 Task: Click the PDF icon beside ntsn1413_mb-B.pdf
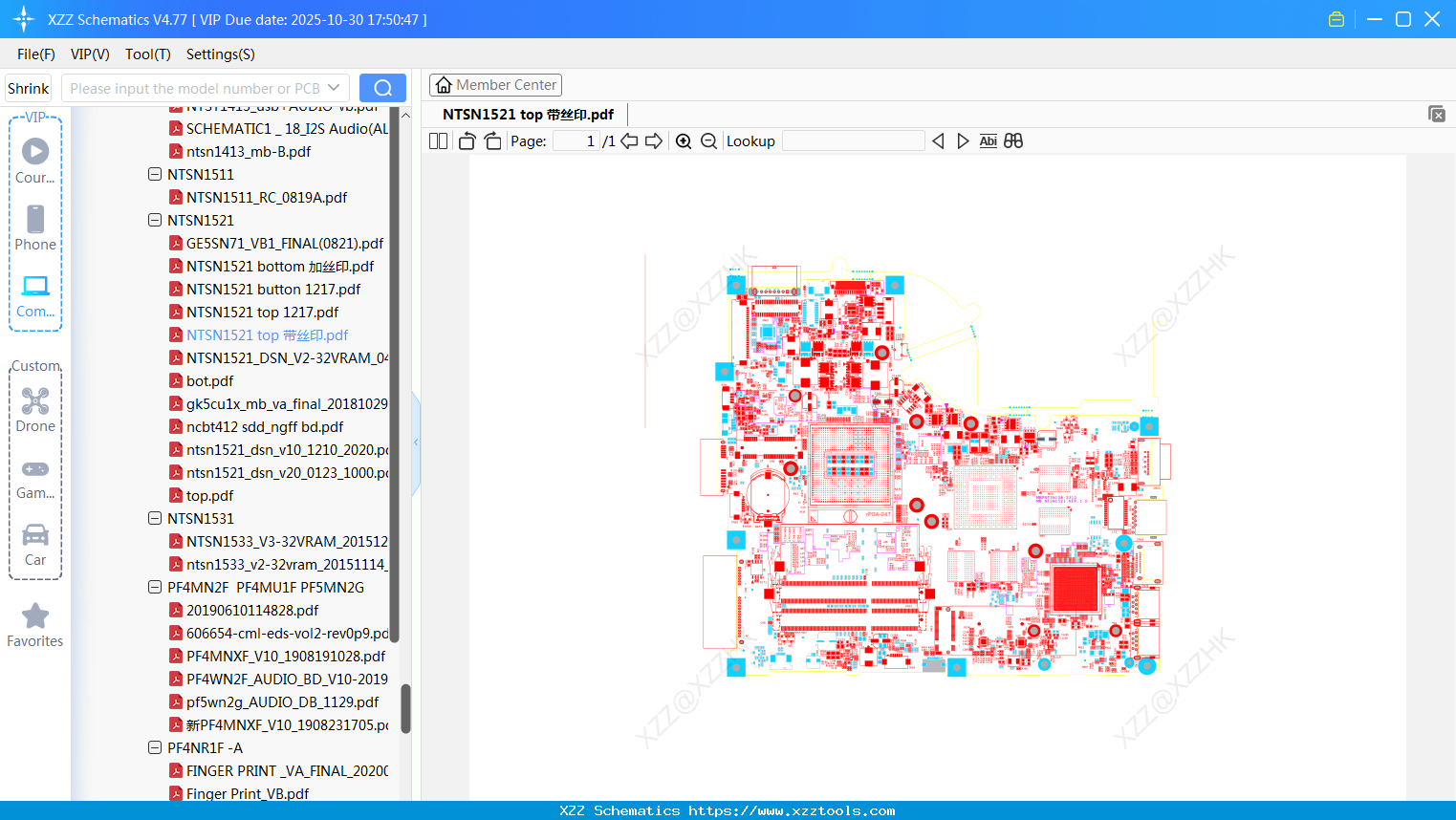tap(176, 152)
